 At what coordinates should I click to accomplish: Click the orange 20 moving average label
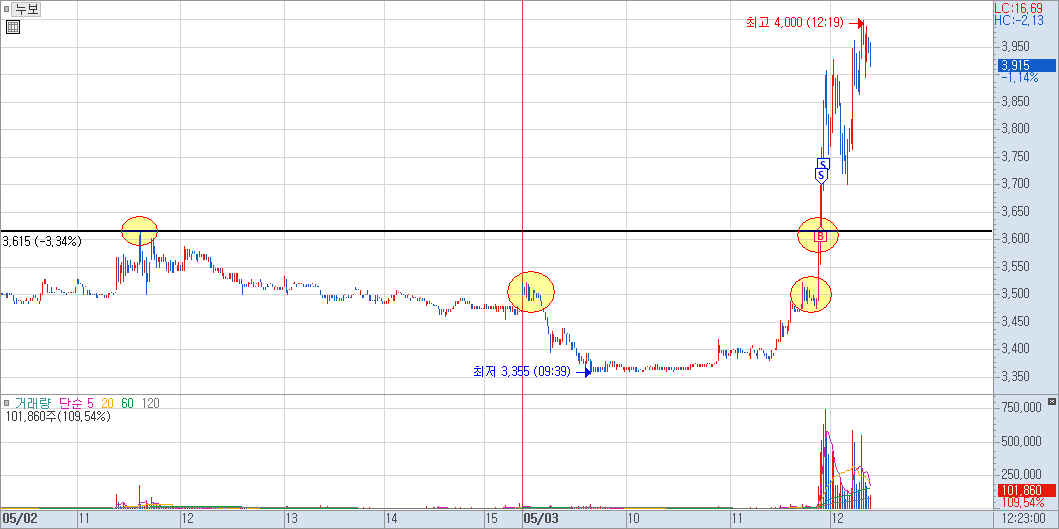107,403
